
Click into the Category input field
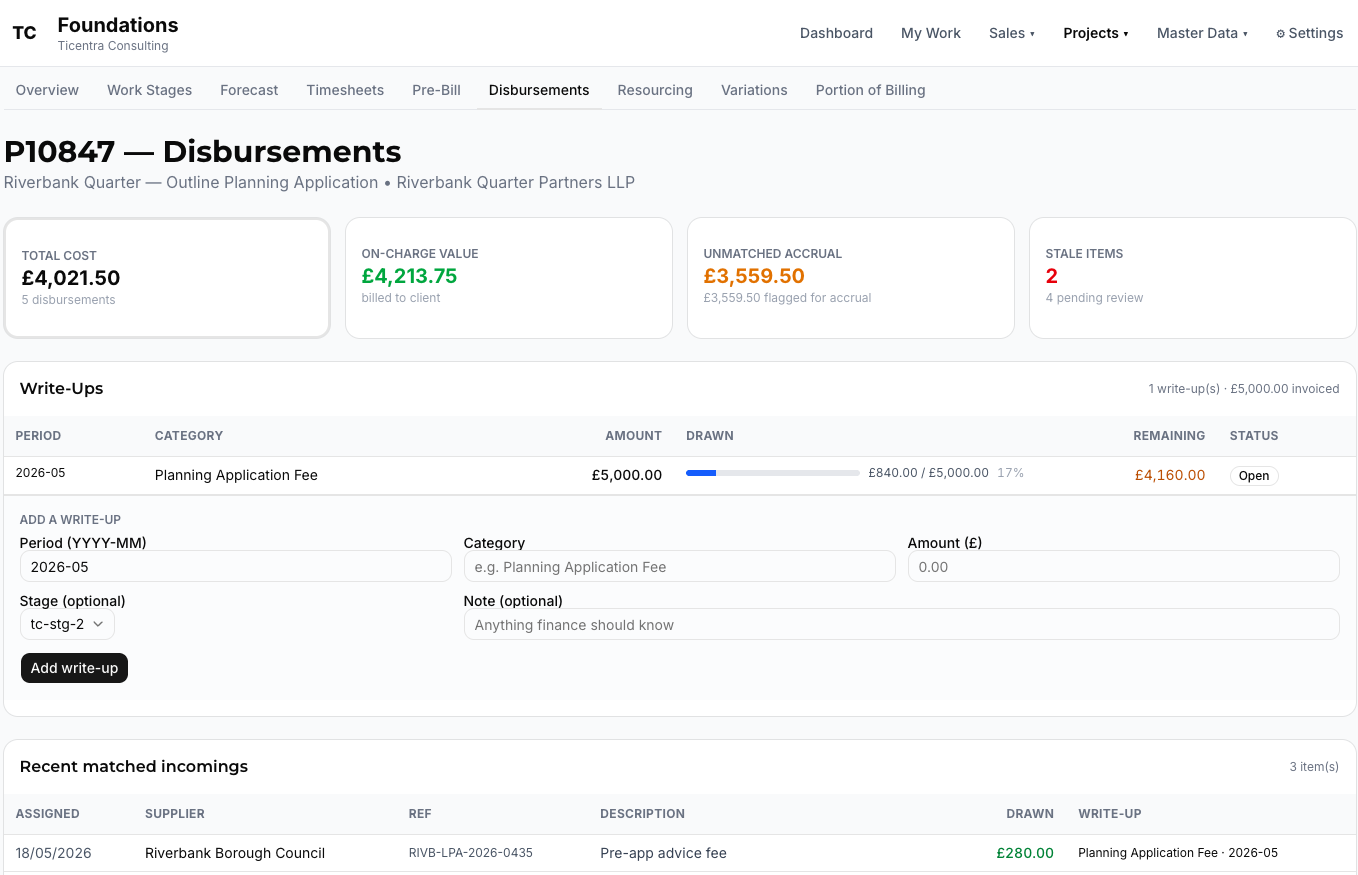679,566
